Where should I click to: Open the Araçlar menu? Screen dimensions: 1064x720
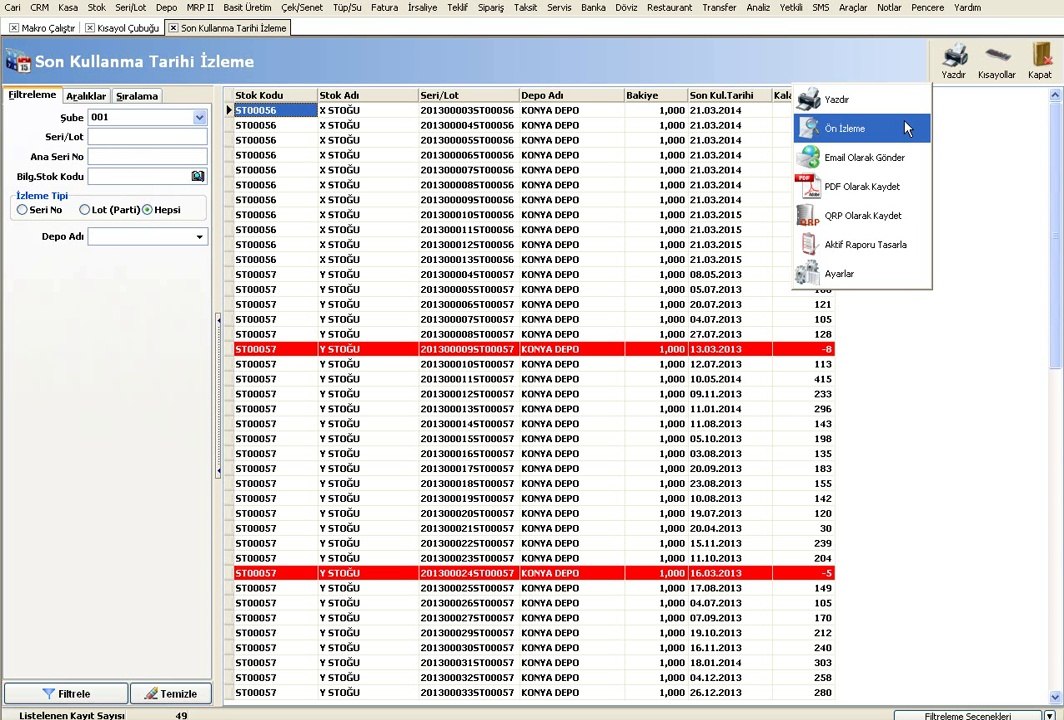point(853,7)
